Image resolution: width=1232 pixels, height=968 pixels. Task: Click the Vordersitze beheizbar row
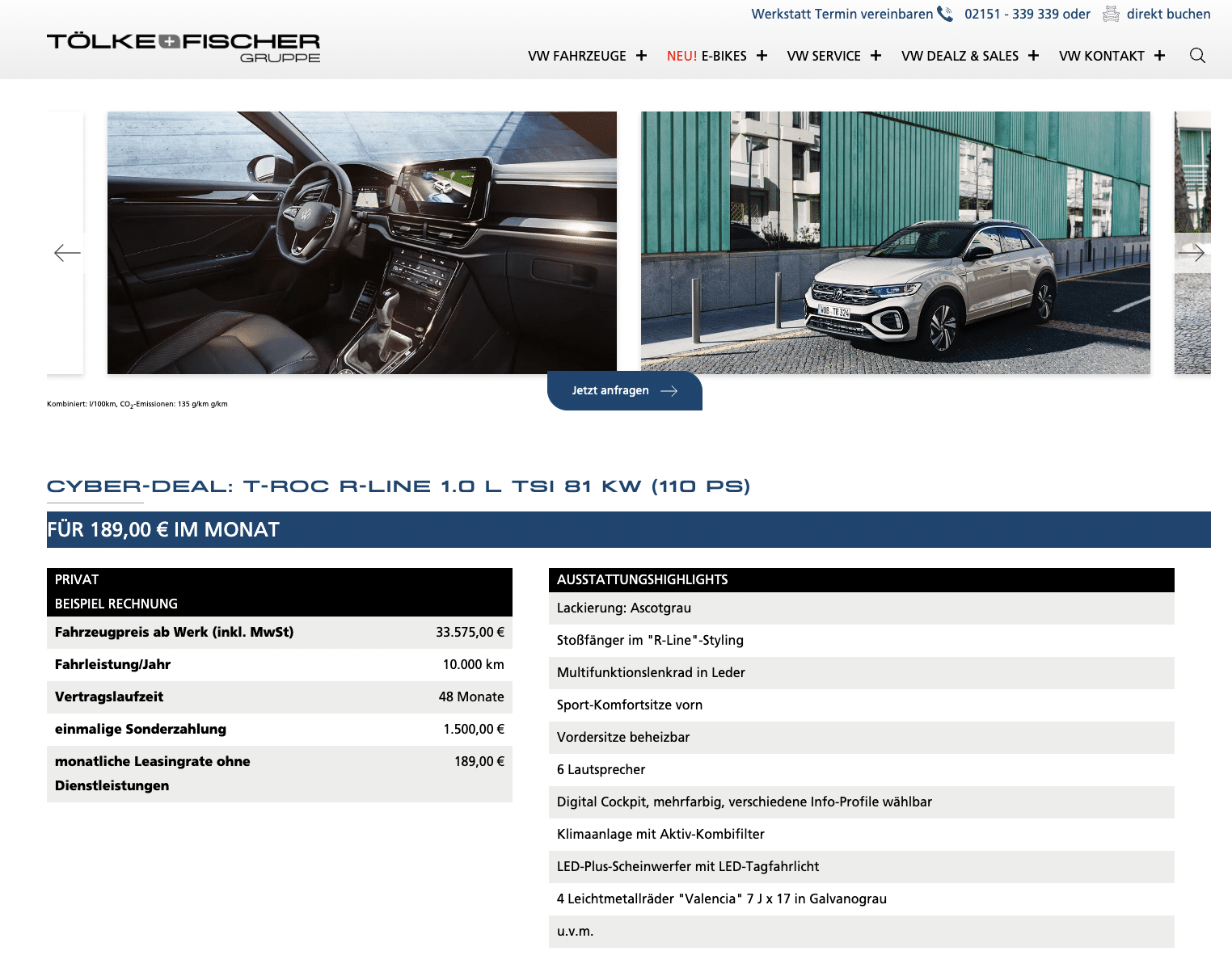862,738
